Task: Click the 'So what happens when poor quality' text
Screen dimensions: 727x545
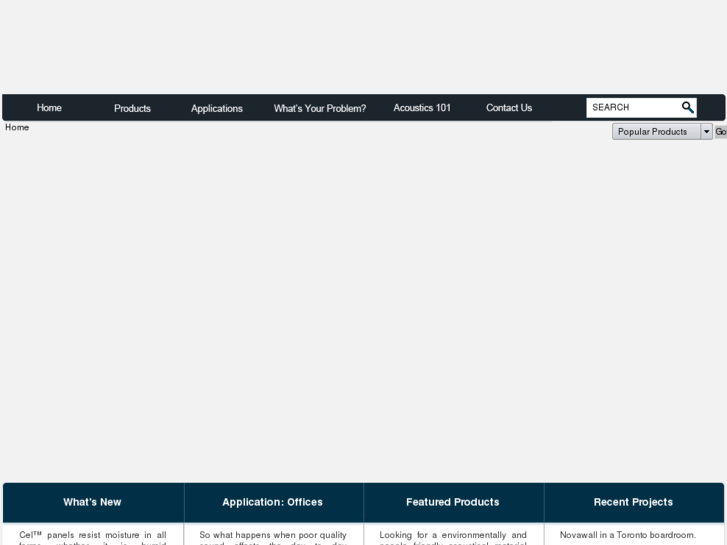Action: [x=273, y=535]
